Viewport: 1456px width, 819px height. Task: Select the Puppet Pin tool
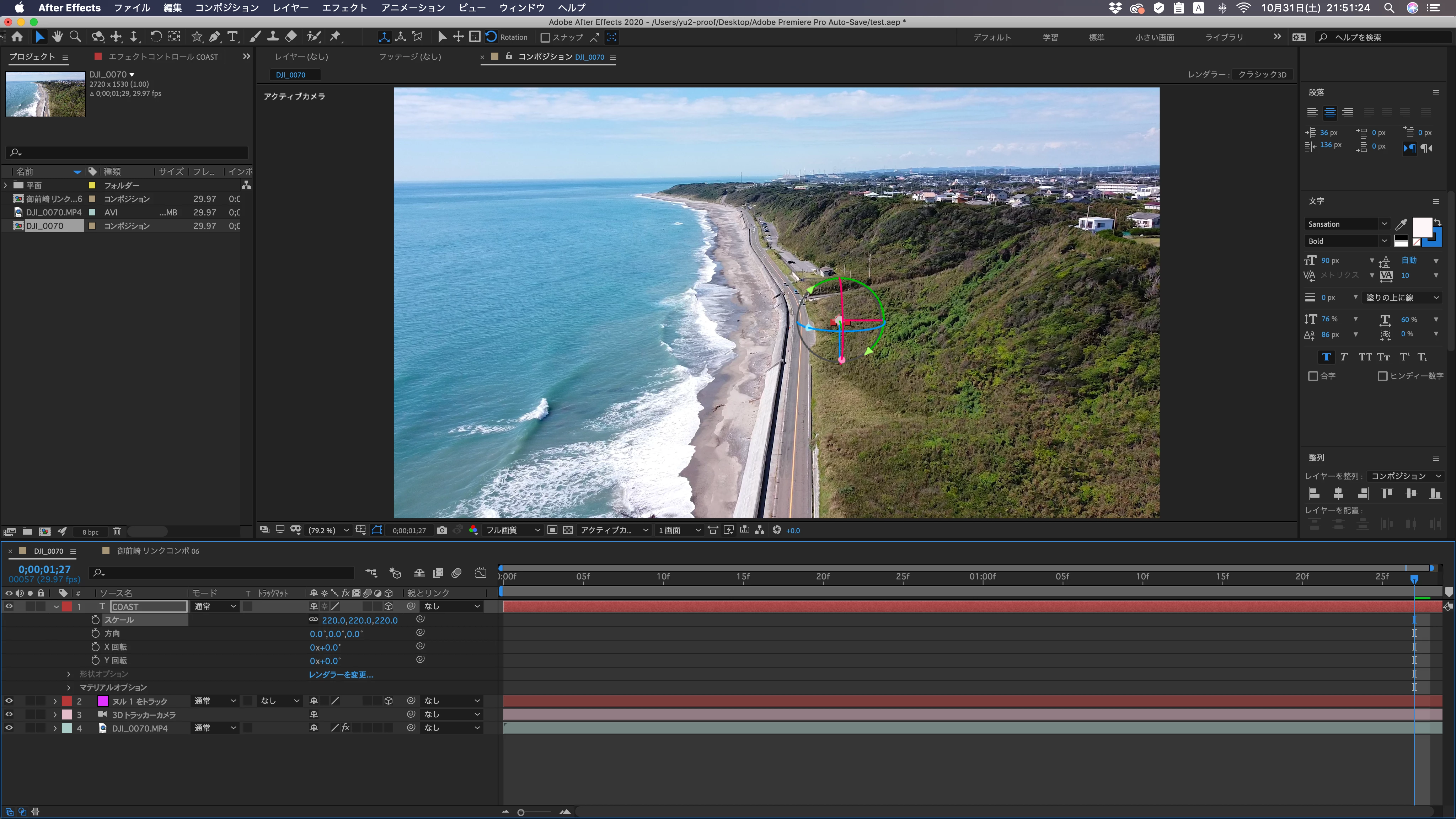[x=335, y=37]
